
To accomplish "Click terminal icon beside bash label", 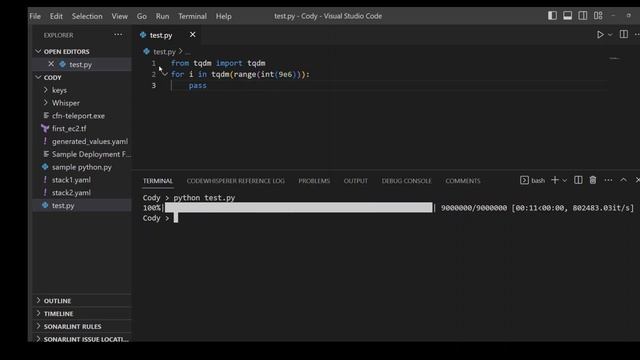I will [524, 180].
